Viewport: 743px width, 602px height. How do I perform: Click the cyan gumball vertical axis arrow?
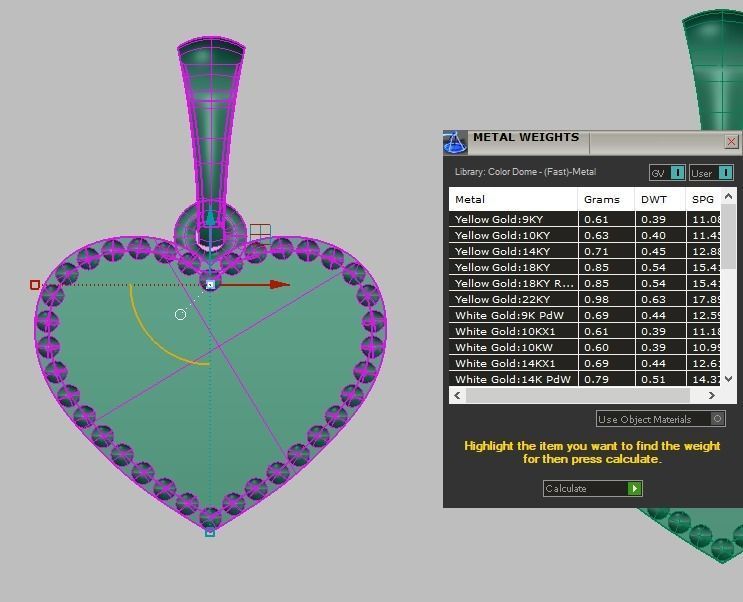[210, 218]
